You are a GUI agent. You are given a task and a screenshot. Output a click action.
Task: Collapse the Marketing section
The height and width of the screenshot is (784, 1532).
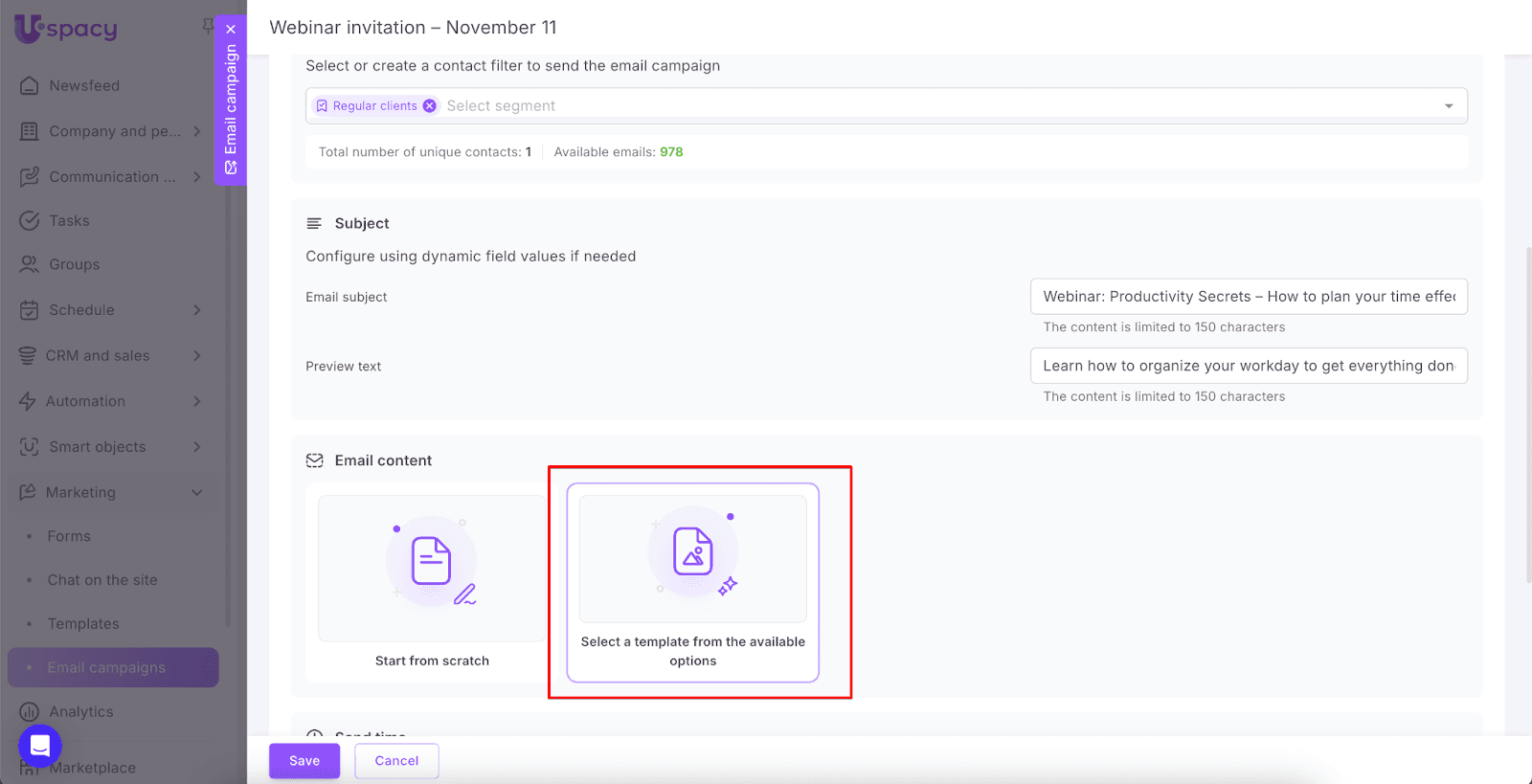(197, 493)
